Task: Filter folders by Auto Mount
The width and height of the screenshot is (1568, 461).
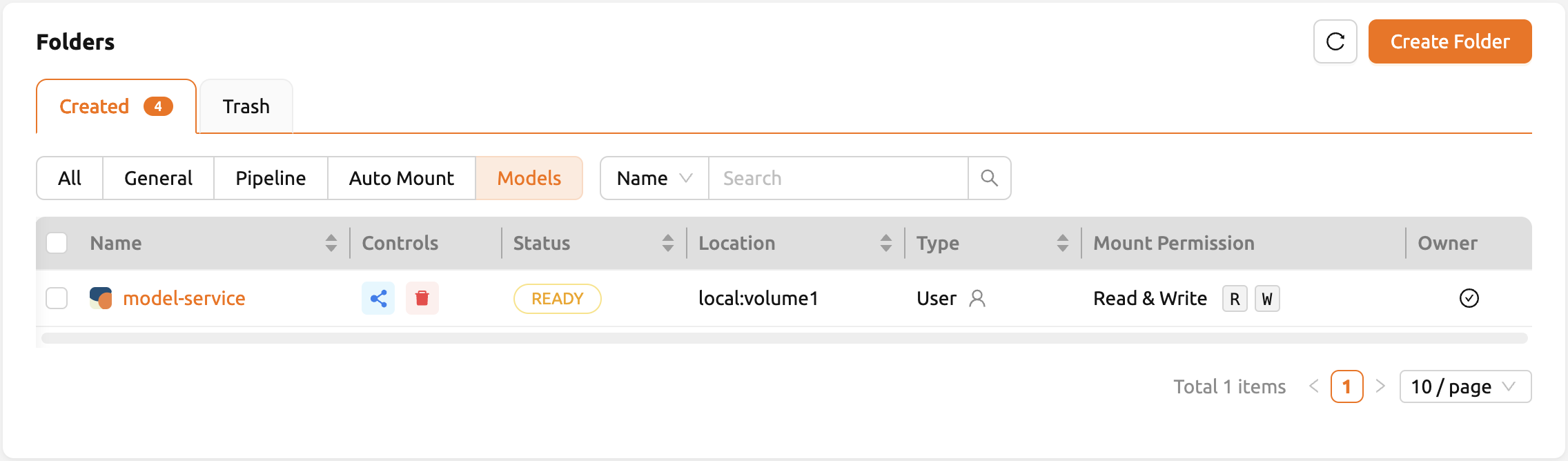Action: [x=402, y=178]
